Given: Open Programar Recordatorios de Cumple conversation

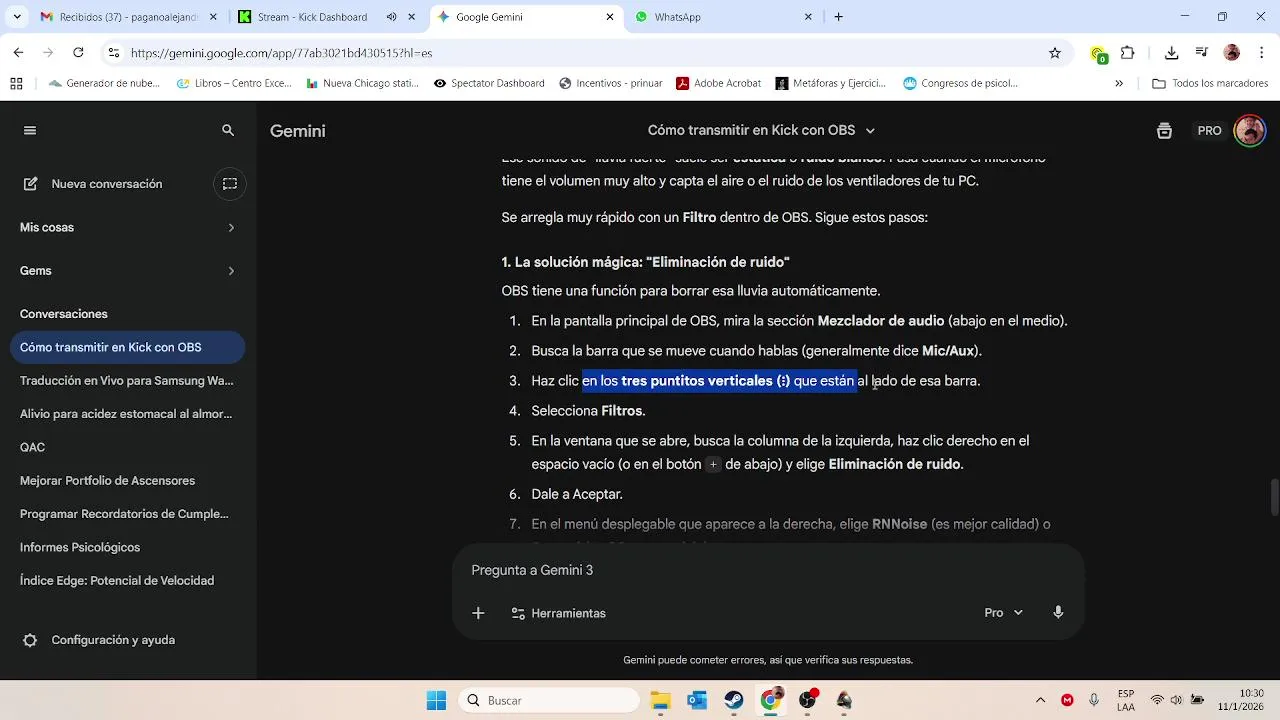Looking at the screenshot, I should (x=127, y=514).
